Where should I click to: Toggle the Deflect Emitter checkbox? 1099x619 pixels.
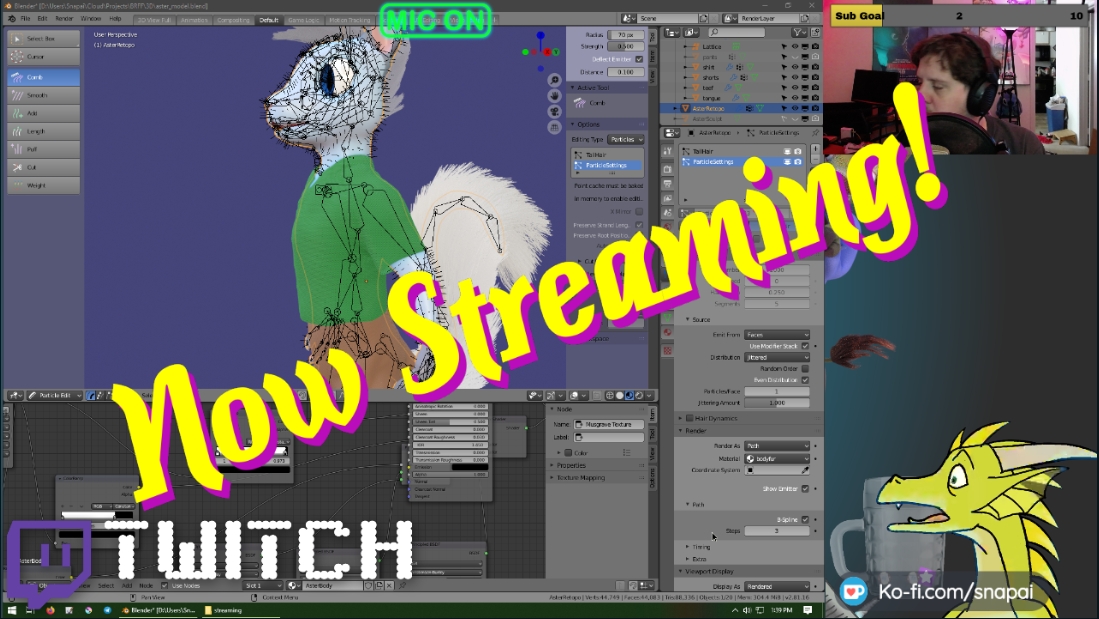[639, 59]
